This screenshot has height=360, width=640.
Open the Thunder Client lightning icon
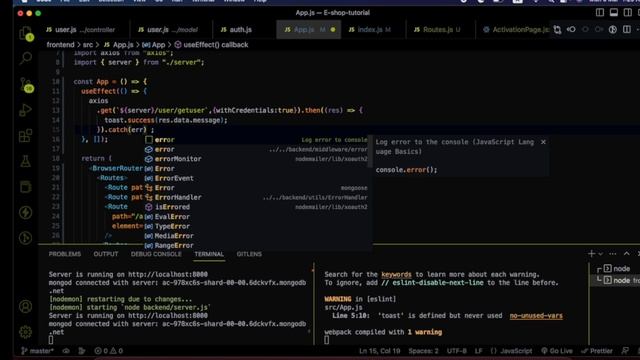click(26, 212)
